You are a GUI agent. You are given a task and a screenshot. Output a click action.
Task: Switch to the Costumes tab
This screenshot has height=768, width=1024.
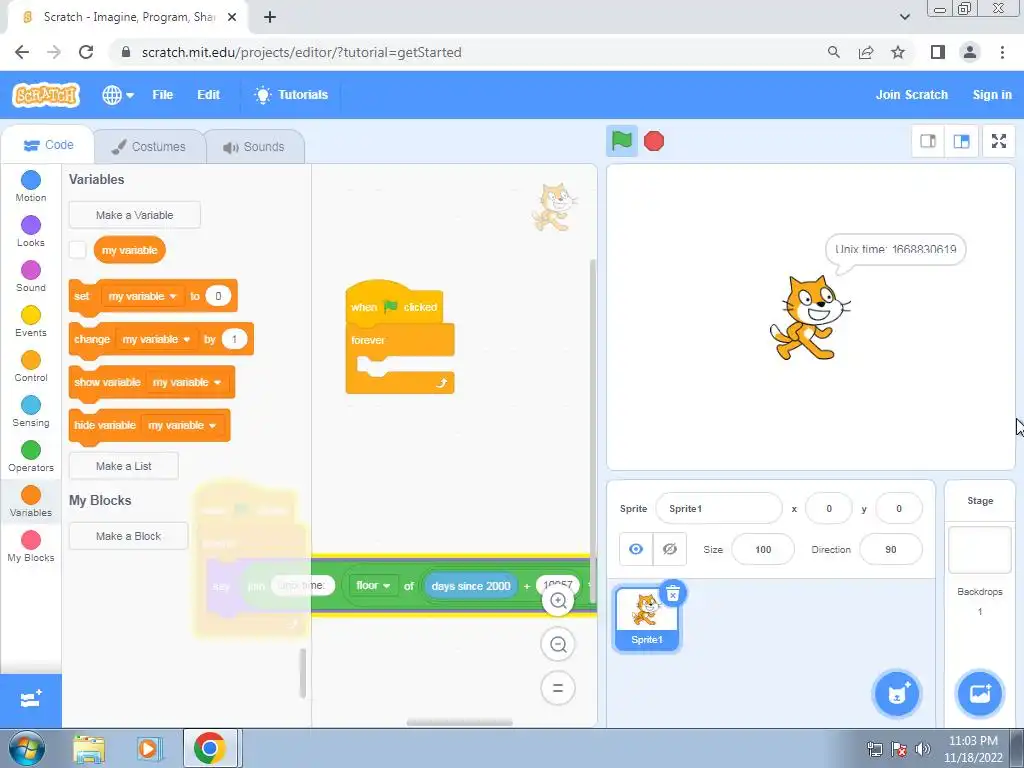tap(149, 146)
